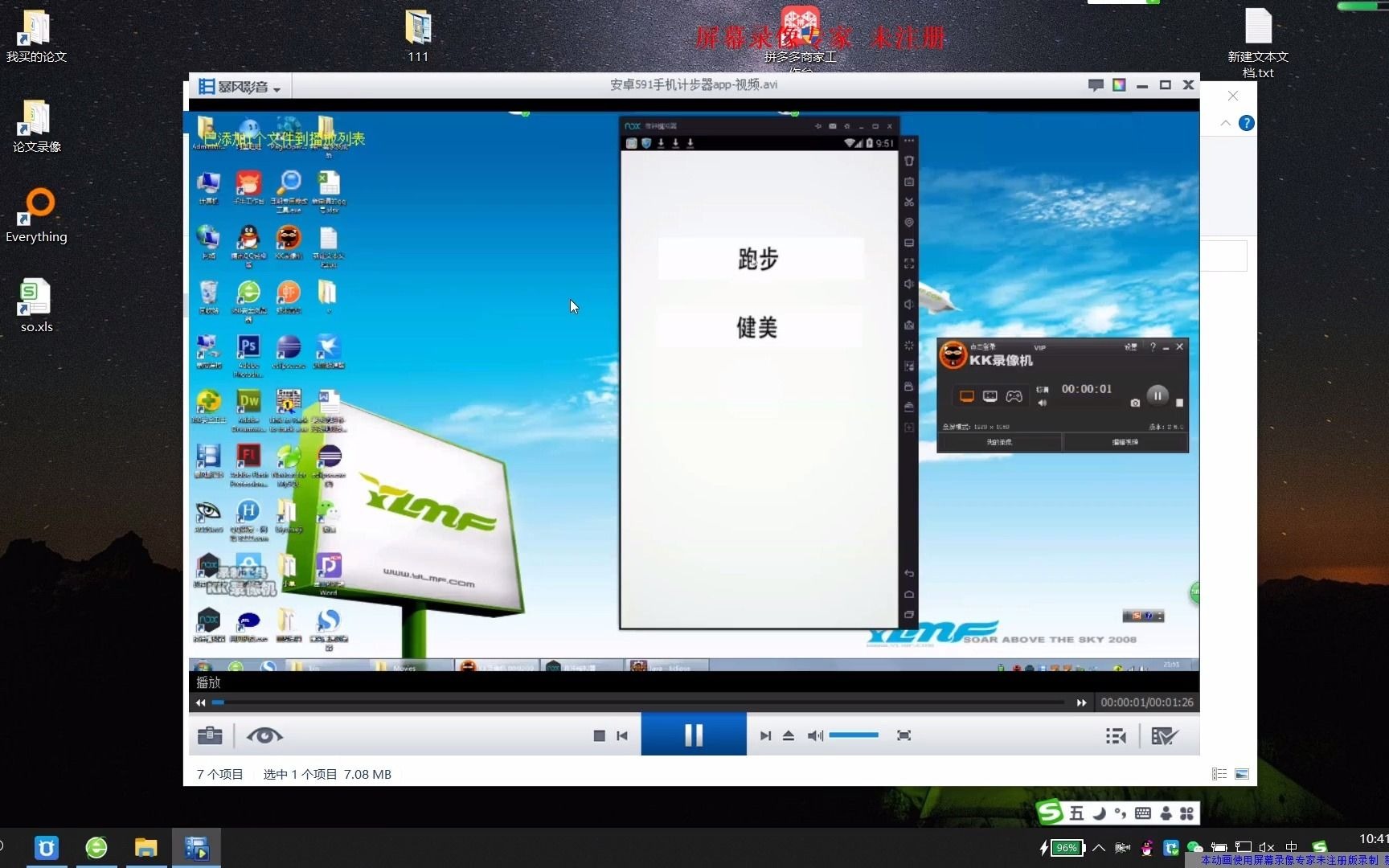Open the blue sync tray icon
1389x868 pixels.
[x=1171, y=847]
